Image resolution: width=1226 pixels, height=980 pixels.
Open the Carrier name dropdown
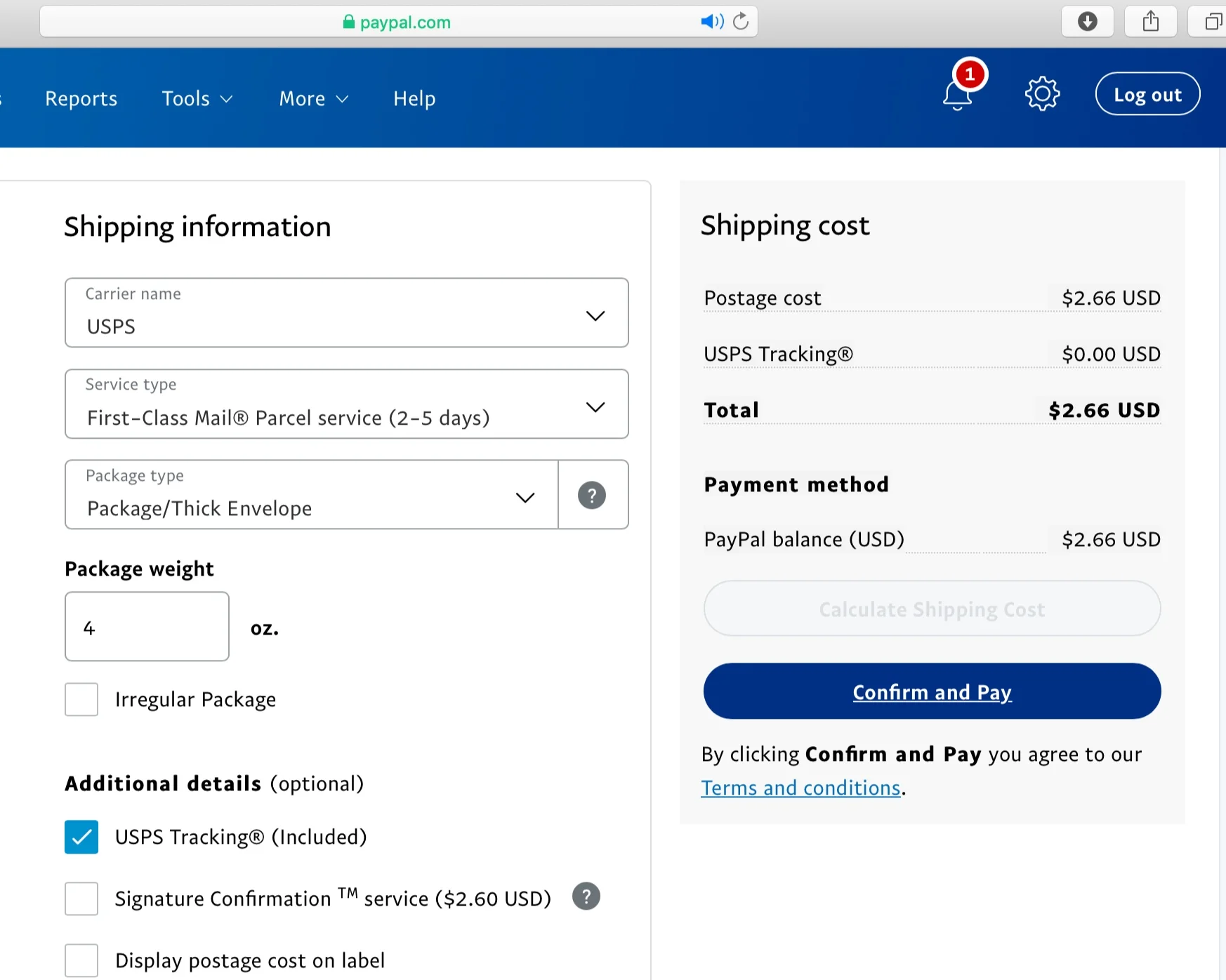pos(347,313)
